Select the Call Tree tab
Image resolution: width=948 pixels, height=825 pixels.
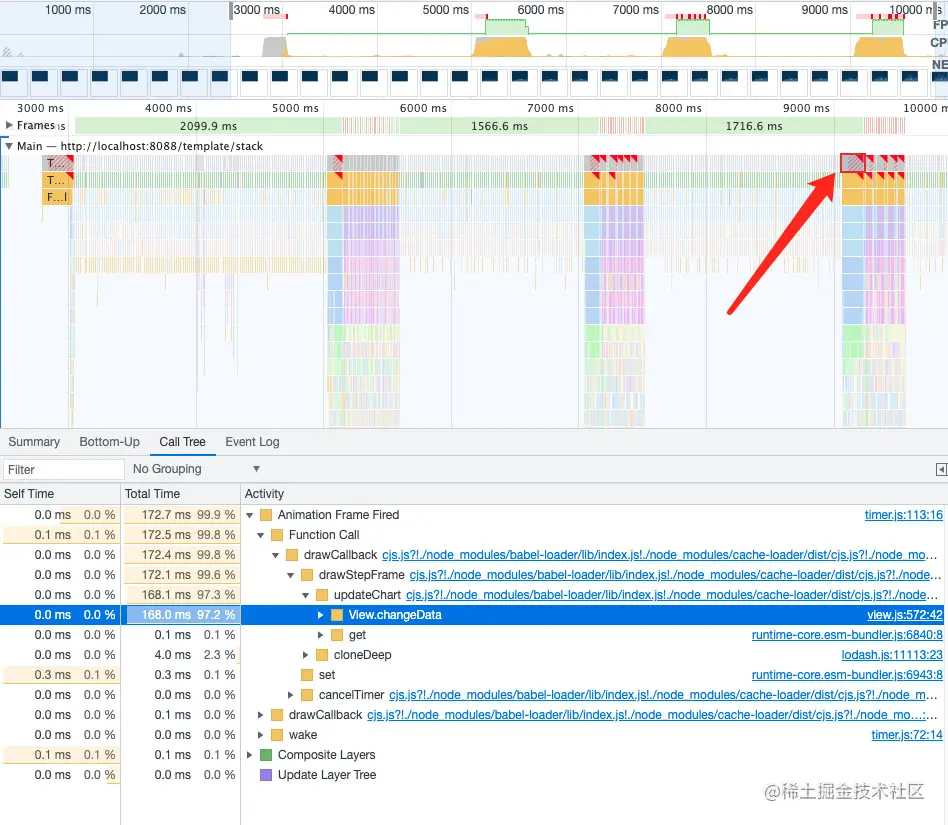click(x=183, y=442)
